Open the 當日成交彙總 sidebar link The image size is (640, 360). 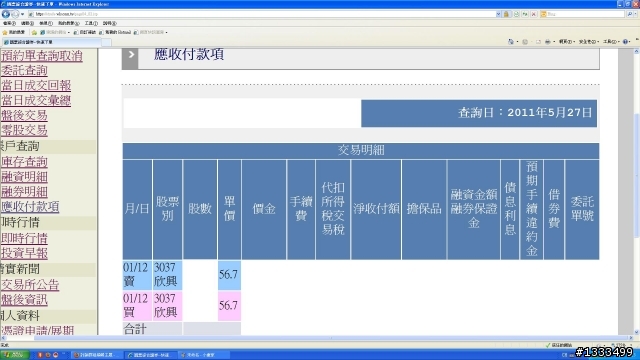click(x=36, y=100)
